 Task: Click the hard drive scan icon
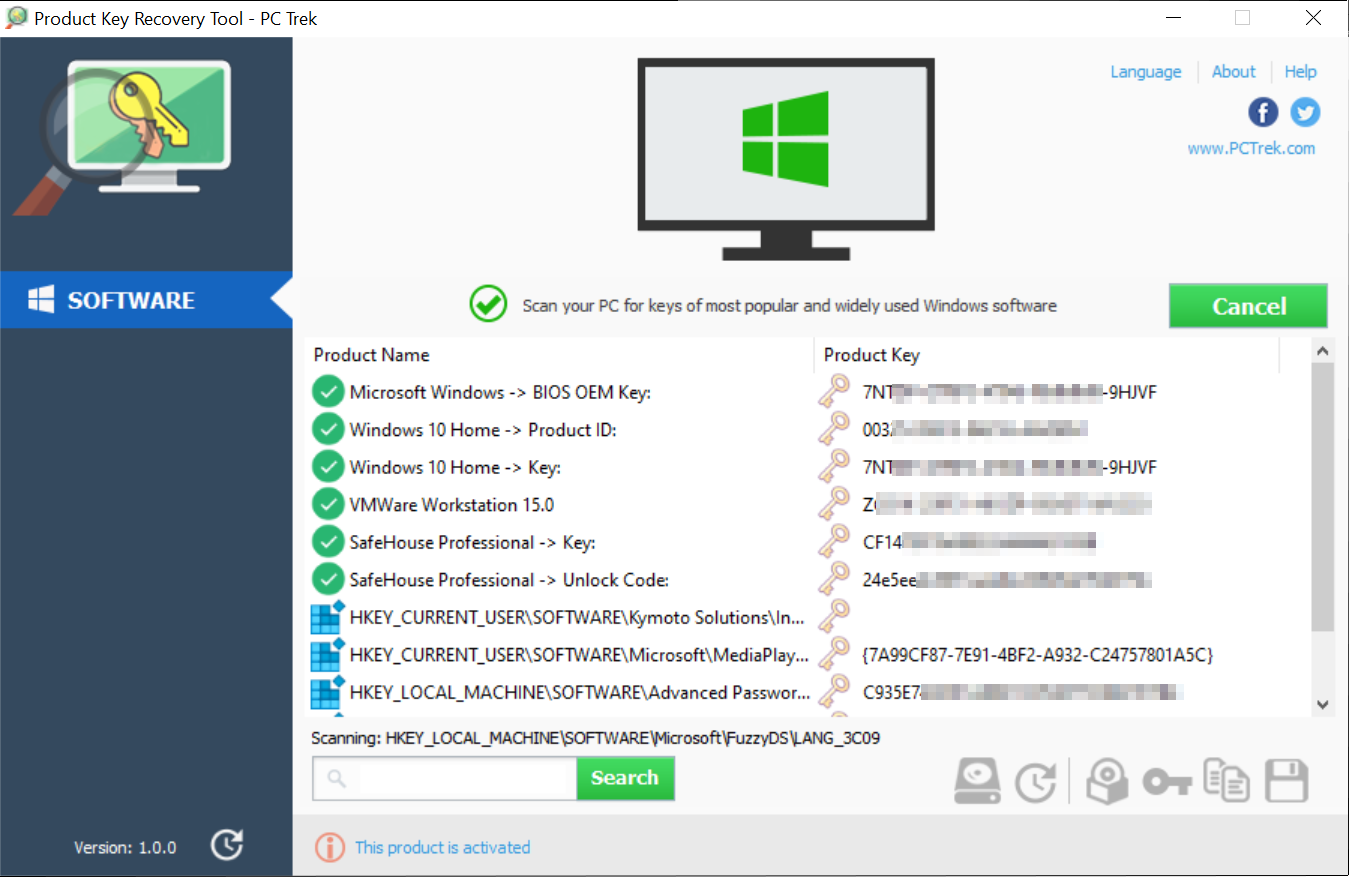[977, 781]
